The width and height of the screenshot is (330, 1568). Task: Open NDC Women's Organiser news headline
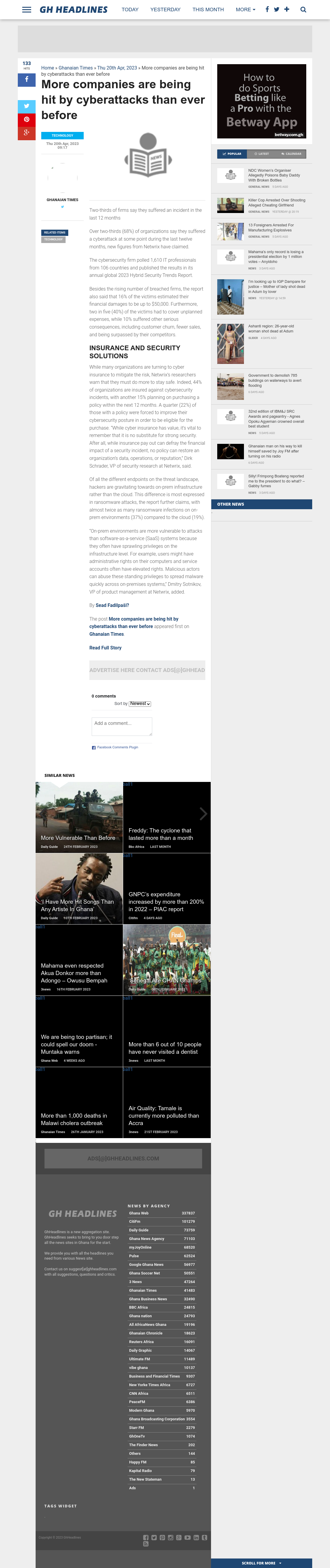pos(274,175)
